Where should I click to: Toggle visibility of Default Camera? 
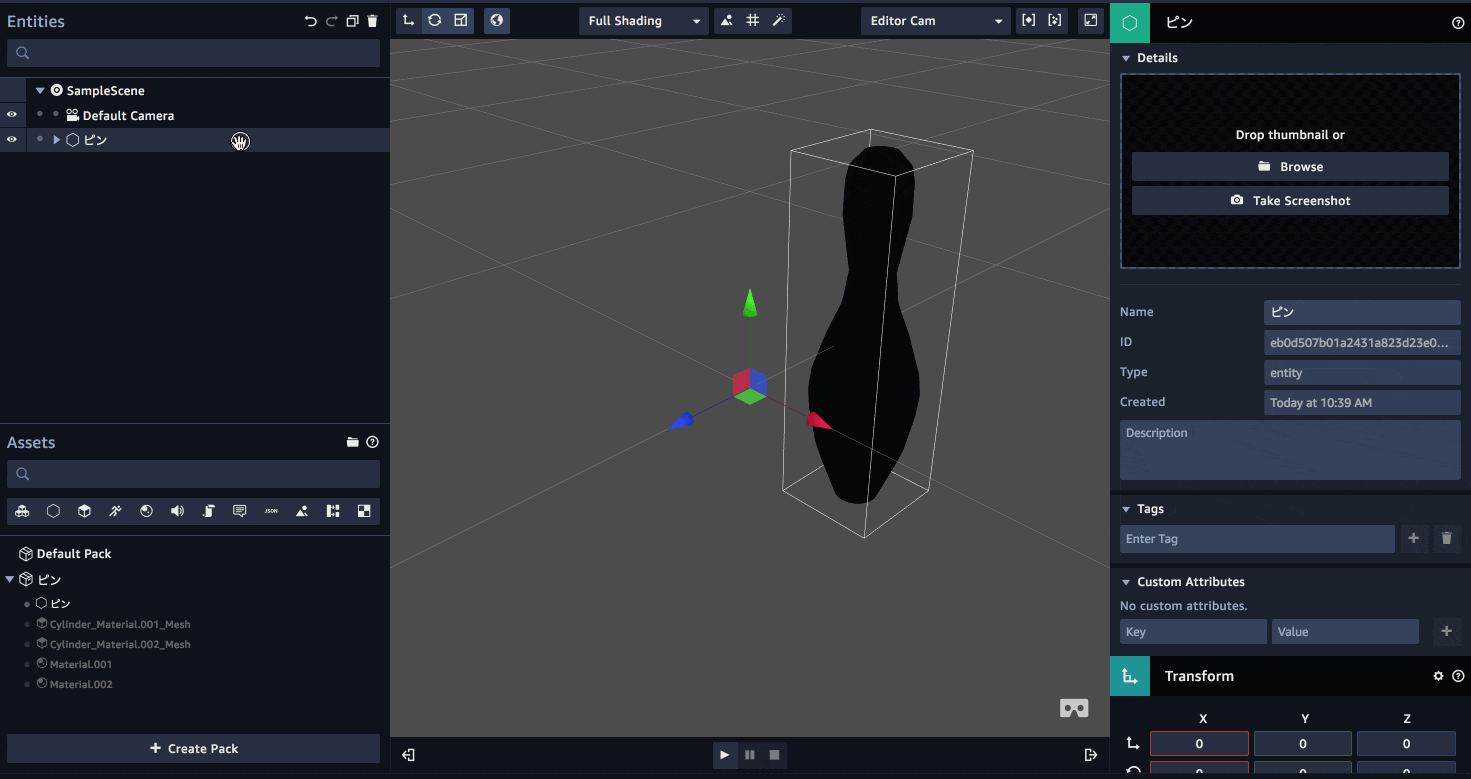click(12, 115)
